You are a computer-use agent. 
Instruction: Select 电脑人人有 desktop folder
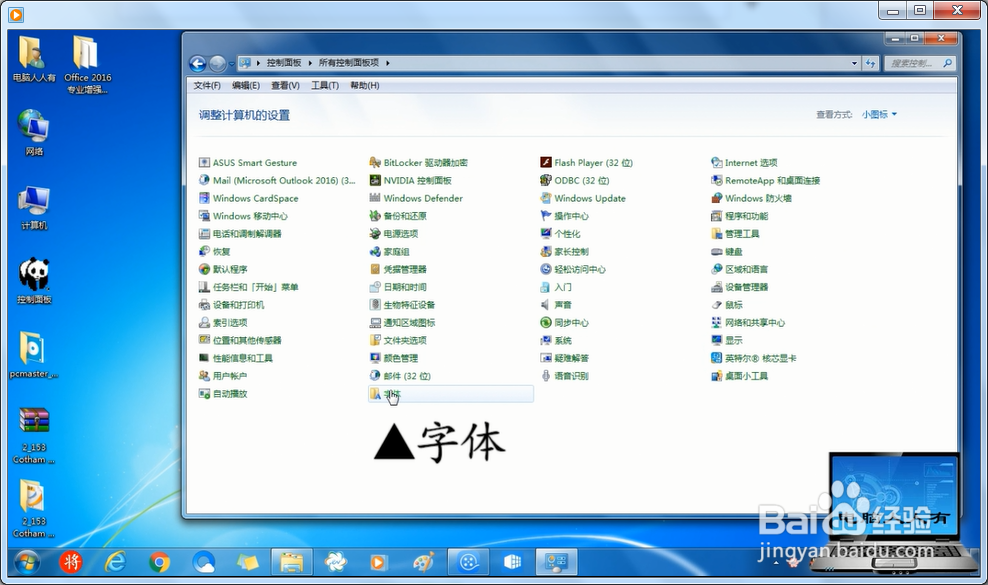(34, 59)
